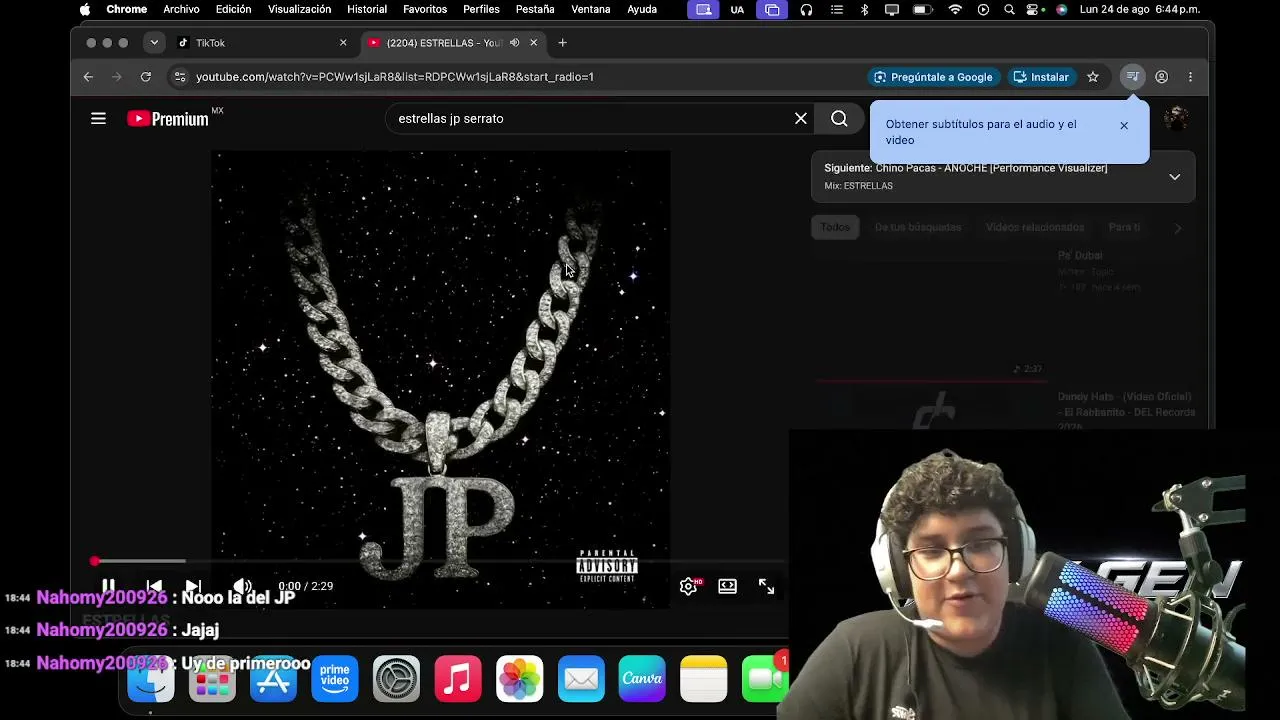Reload the YouTube page
1280x720 pixels.
[146, 77]
